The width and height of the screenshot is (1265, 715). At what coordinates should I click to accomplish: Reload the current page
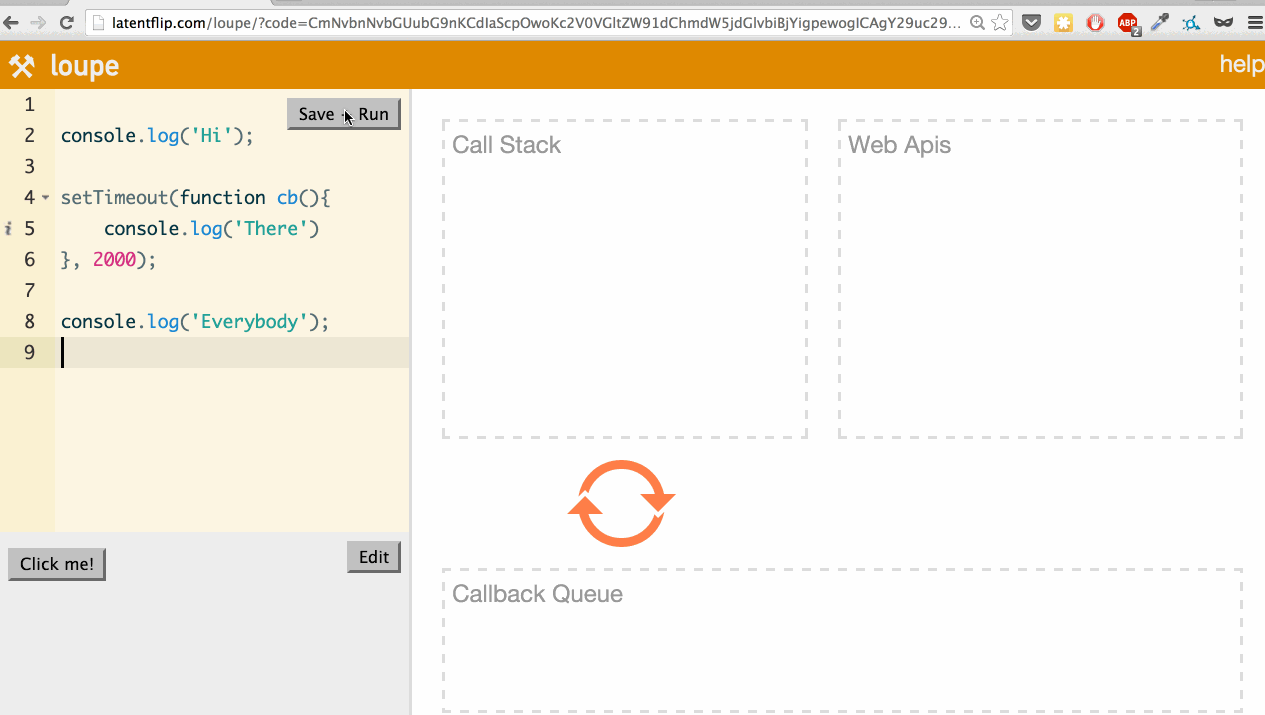point(66,22)
